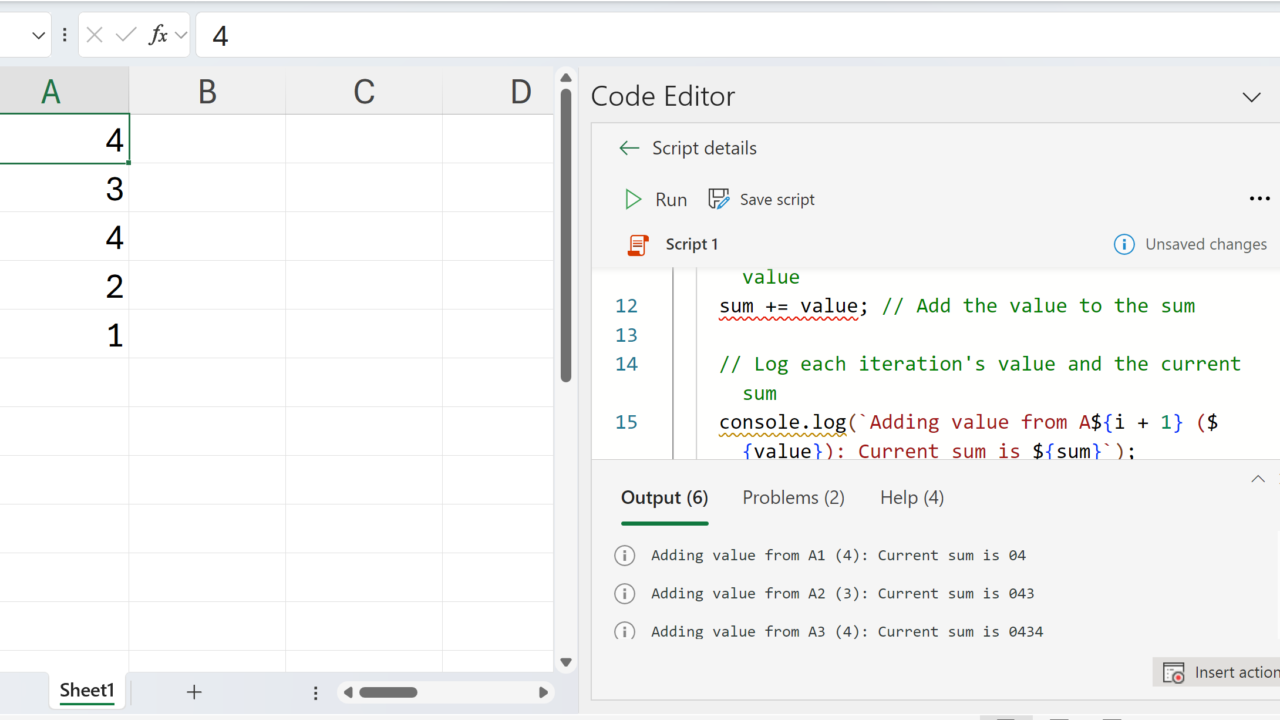Collapse the Code Editor pane chevron
1280x720 pixels.
coord(1251,97)
